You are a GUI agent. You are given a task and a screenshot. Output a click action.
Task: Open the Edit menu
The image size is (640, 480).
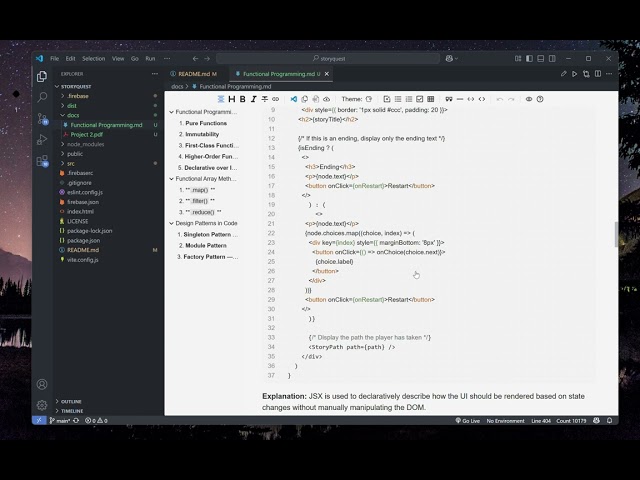[x=71, y=59]
